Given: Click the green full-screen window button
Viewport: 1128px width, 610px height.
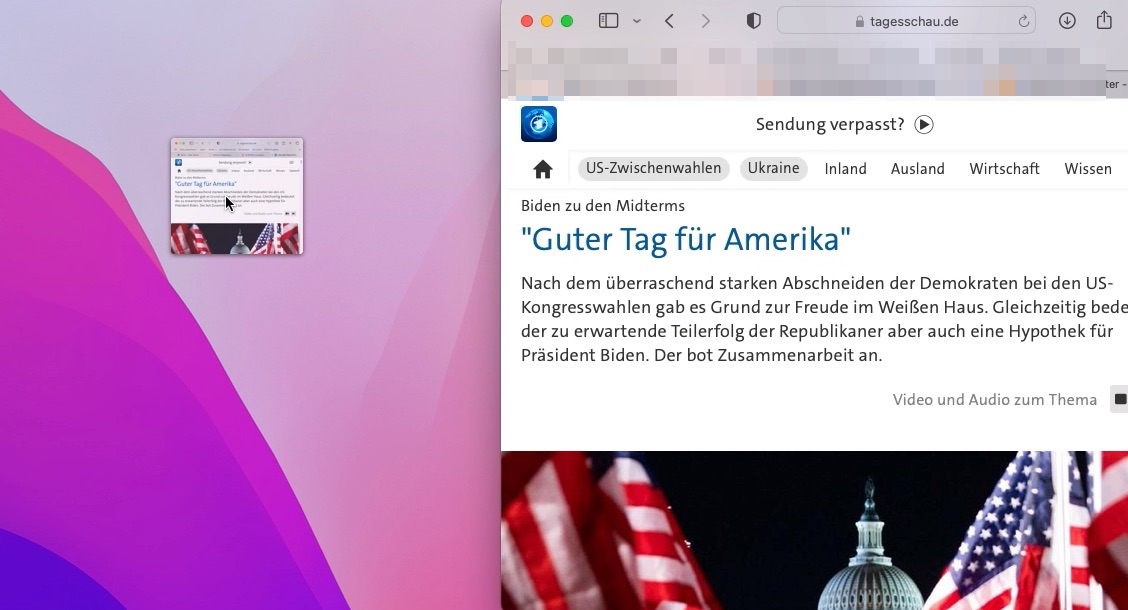Looking at the screenshot, I should tap(567, 22).
